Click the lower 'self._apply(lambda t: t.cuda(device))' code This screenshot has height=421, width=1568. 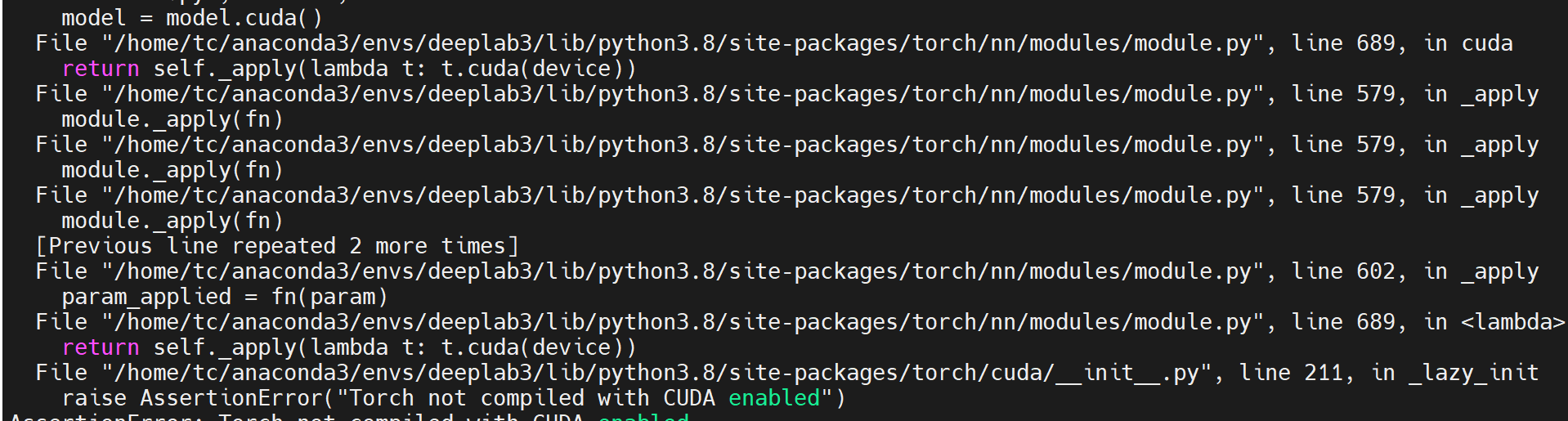[395, 347]
